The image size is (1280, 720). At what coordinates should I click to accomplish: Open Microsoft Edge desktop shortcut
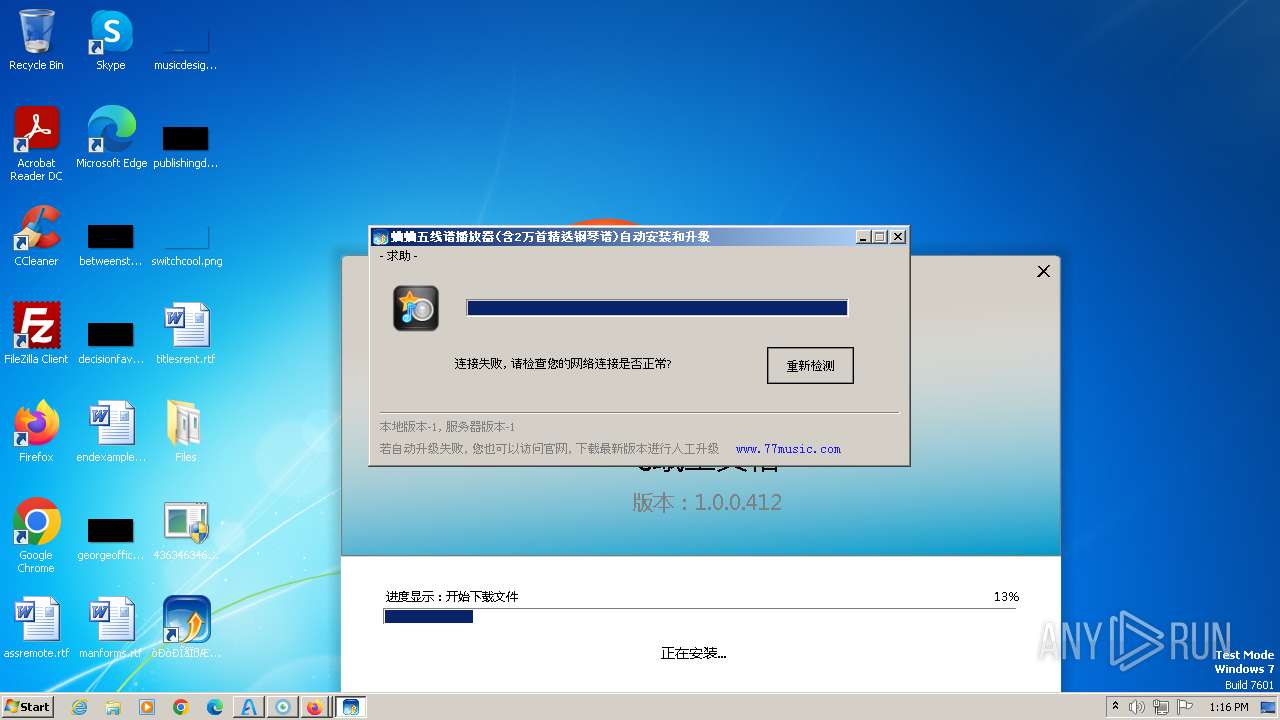click(111, 138)
